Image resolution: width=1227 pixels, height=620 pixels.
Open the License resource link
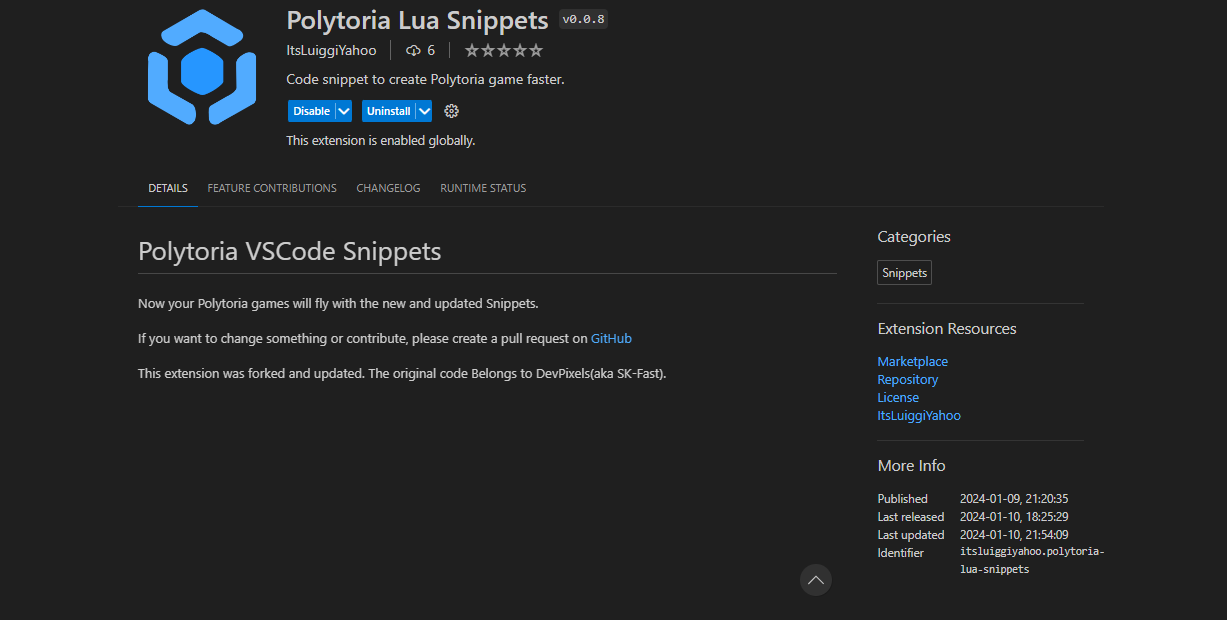click(898, 398)
